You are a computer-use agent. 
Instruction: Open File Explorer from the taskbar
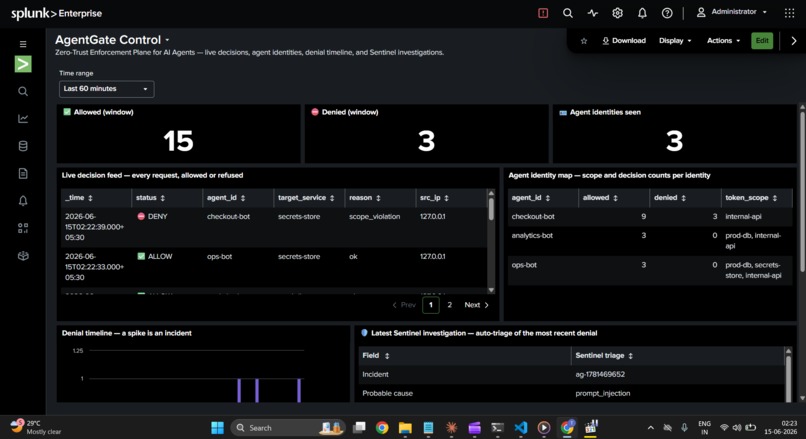click(405, 427)
